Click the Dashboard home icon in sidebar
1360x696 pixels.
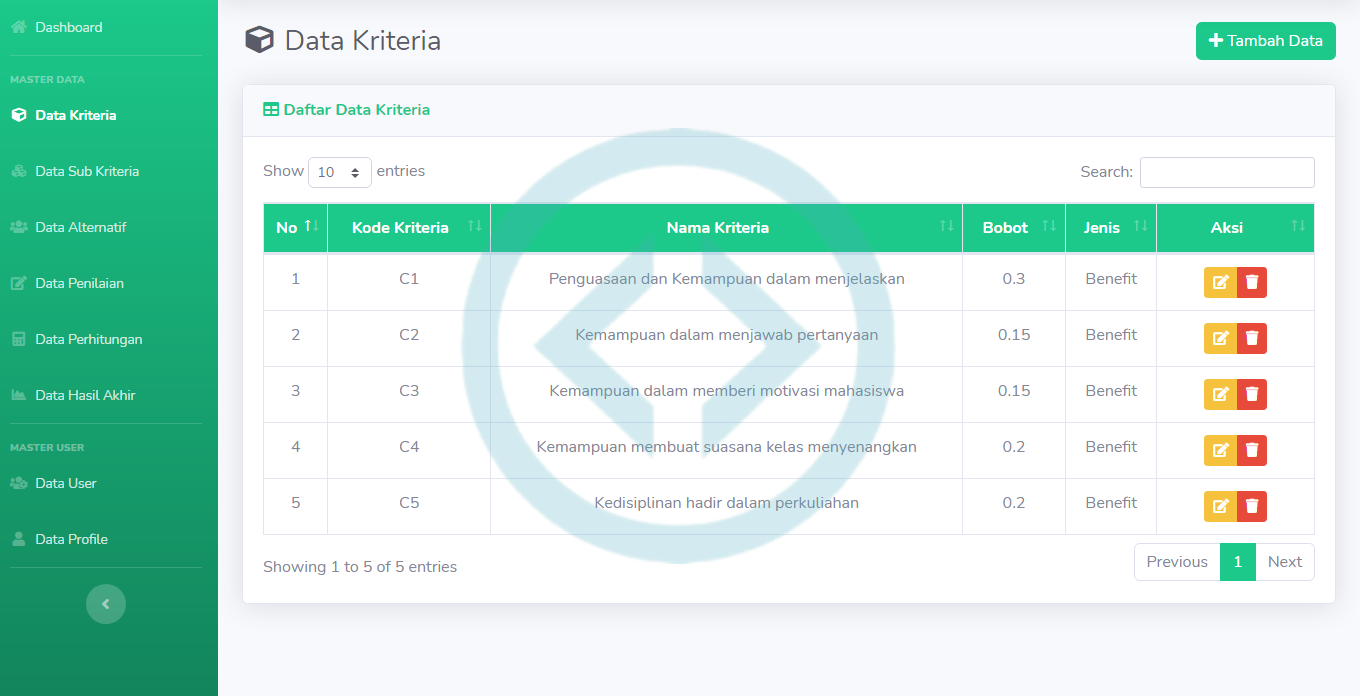[x=19, y=27]
